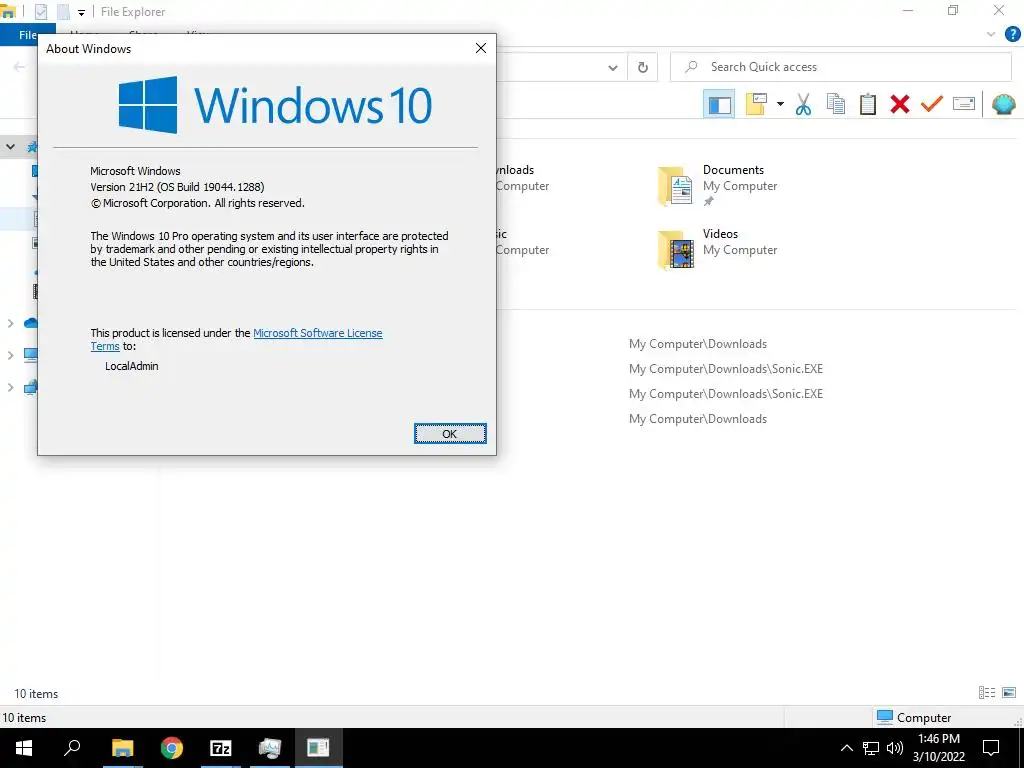Open the address bar history dropdown

[x=613, y=67]
